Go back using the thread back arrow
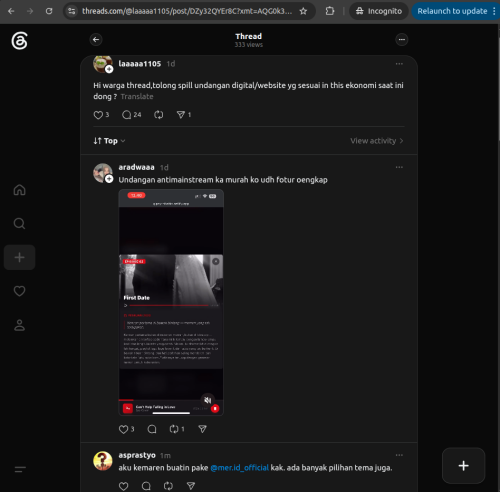This screenshot has width=500, height=492. [x=96, y=40]
